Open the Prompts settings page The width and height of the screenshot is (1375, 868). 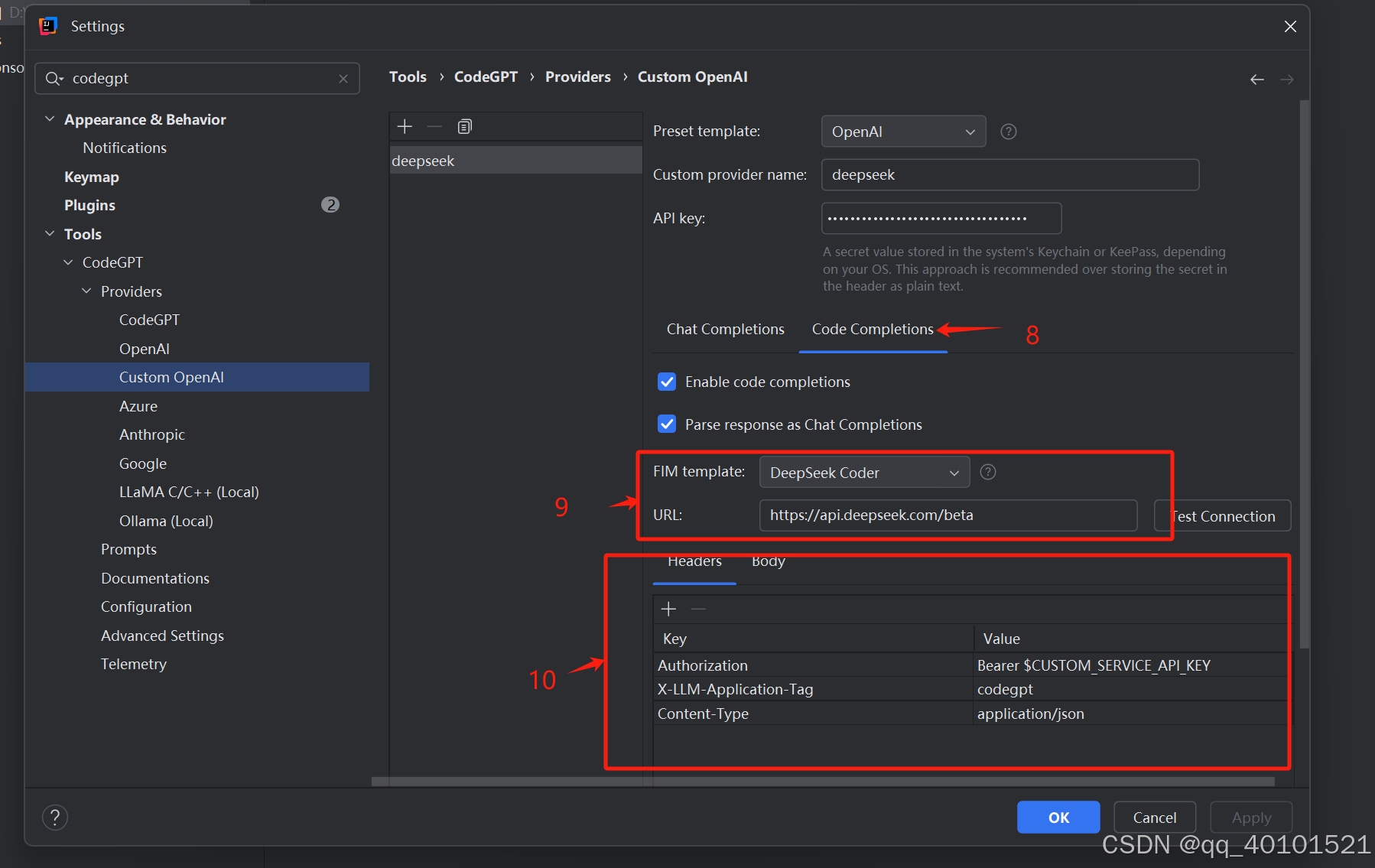[x=128, y=549]
